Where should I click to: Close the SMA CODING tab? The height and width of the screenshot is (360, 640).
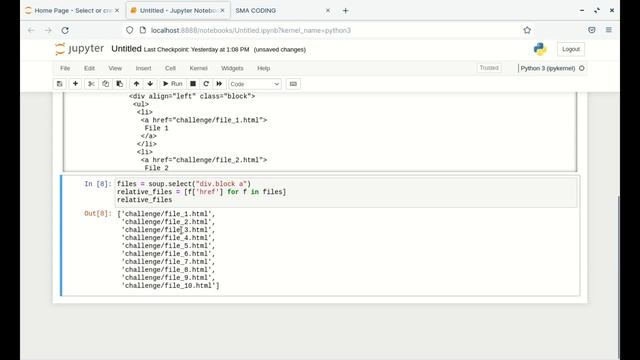(x=327, y=11)
